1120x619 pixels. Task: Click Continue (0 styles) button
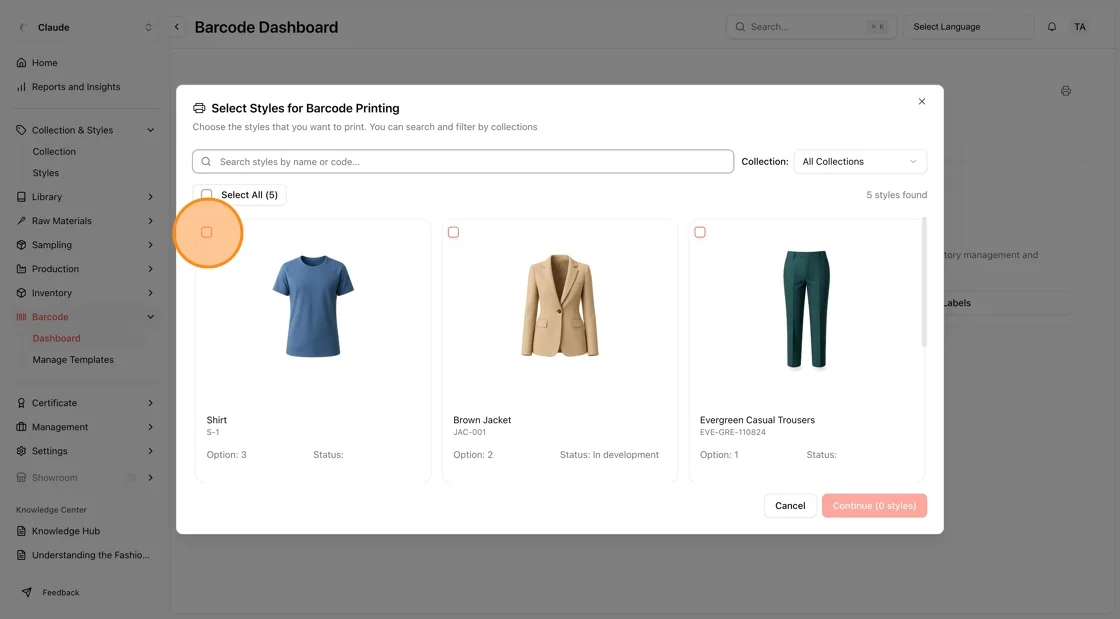coord(874,505)
